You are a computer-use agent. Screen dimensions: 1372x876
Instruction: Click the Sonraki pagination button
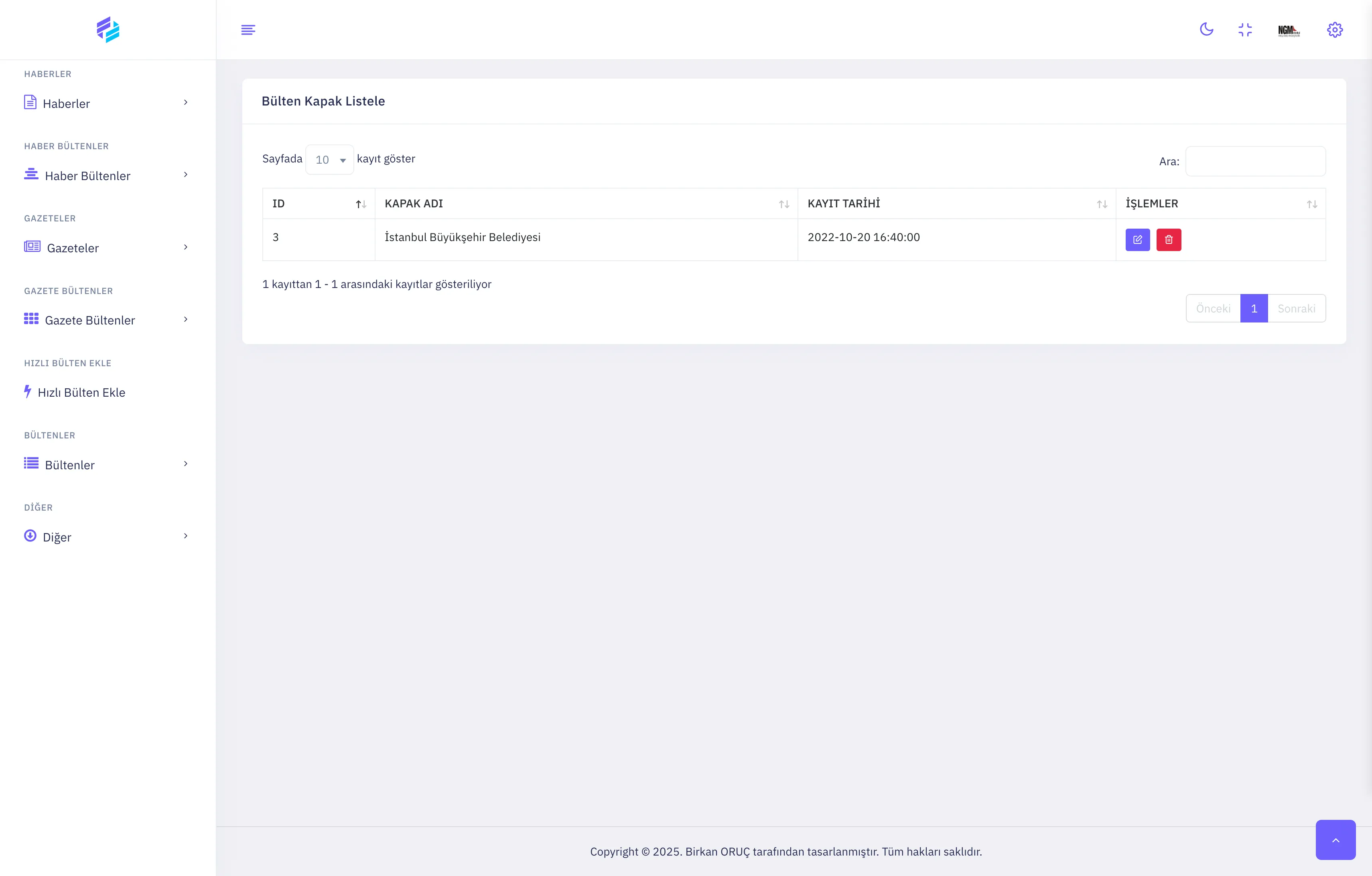[x=1296, y=308]
